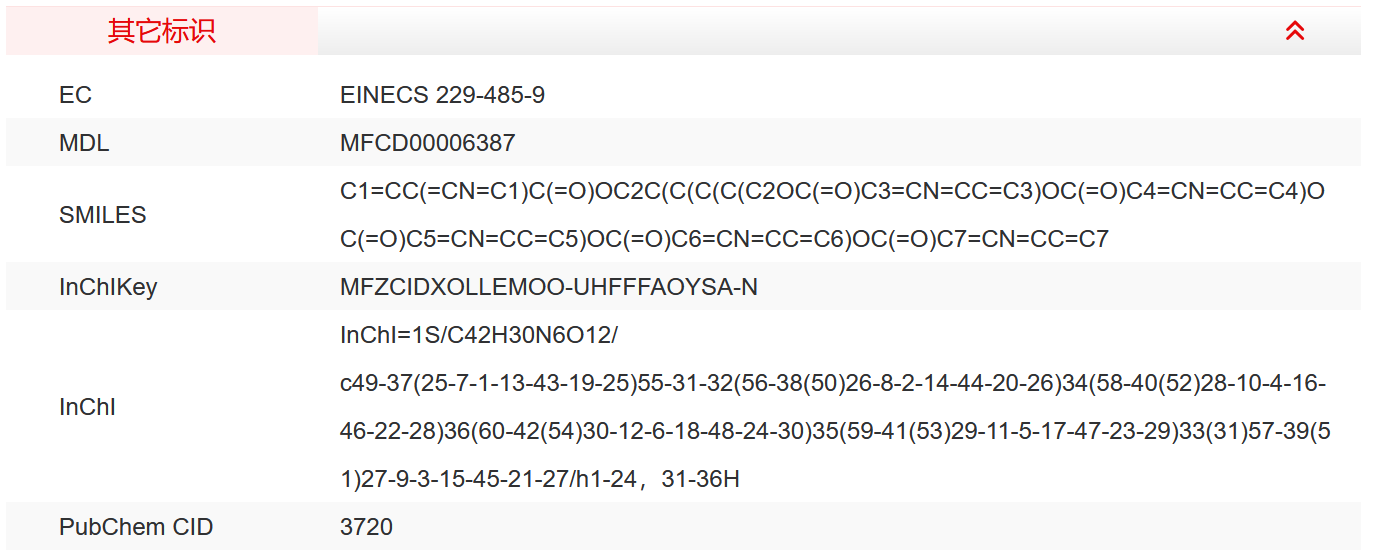Image resolution: width=1387 pixels, height=552 pixels.
Task: Click the MDL row label
Action: (x=84, y=143)
